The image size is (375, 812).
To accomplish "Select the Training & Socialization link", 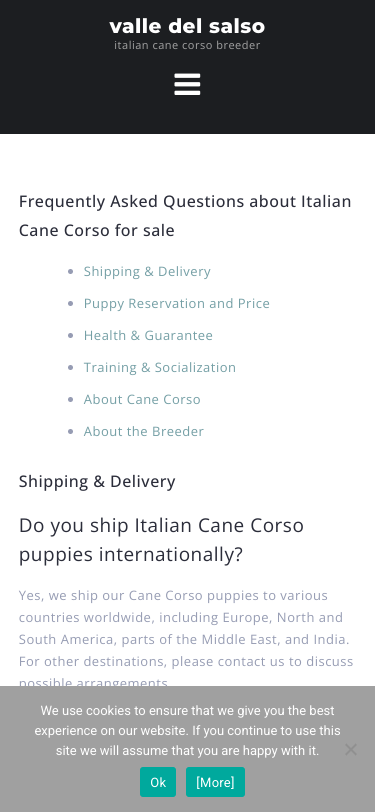I will [160, 368].
